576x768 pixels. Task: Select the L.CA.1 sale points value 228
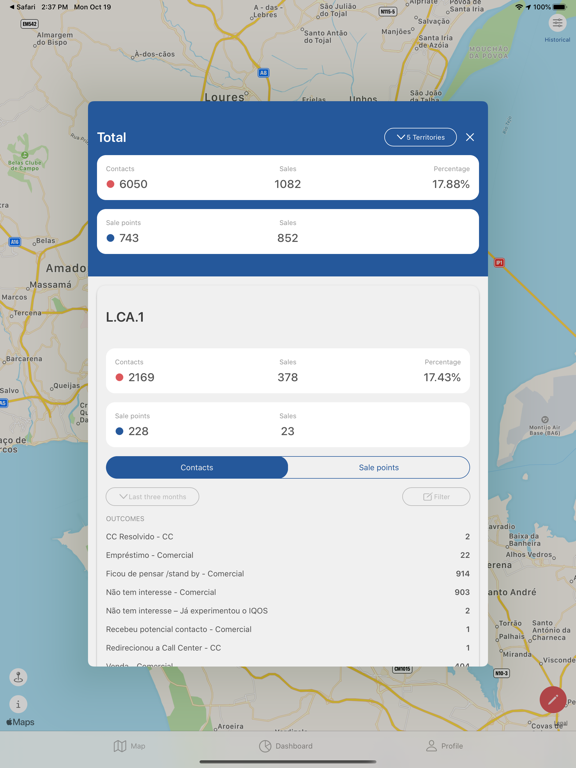[x=138, y=431]
